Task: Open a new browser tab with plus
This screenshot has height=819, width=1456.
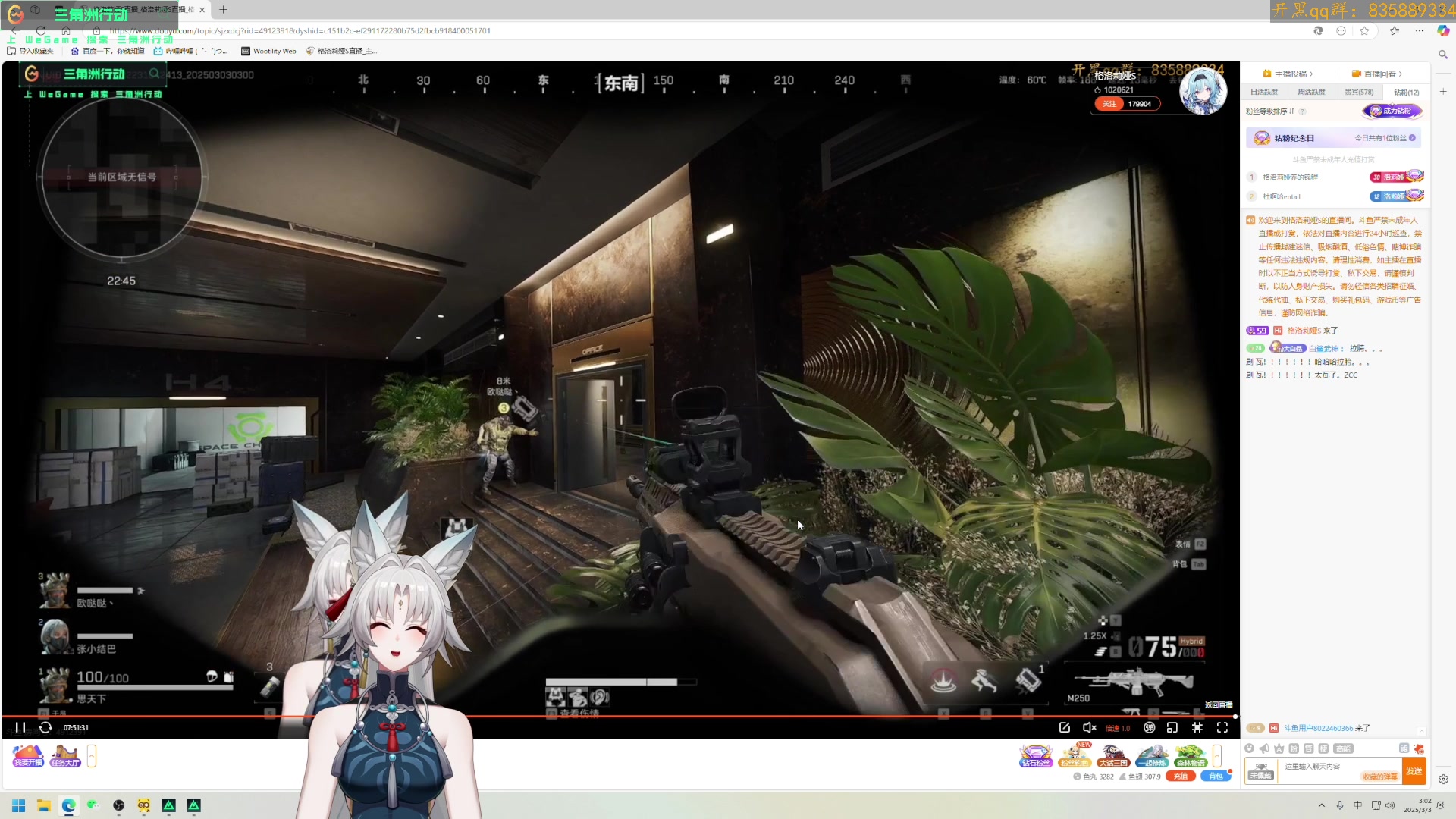Action: (x=223, y=10)
